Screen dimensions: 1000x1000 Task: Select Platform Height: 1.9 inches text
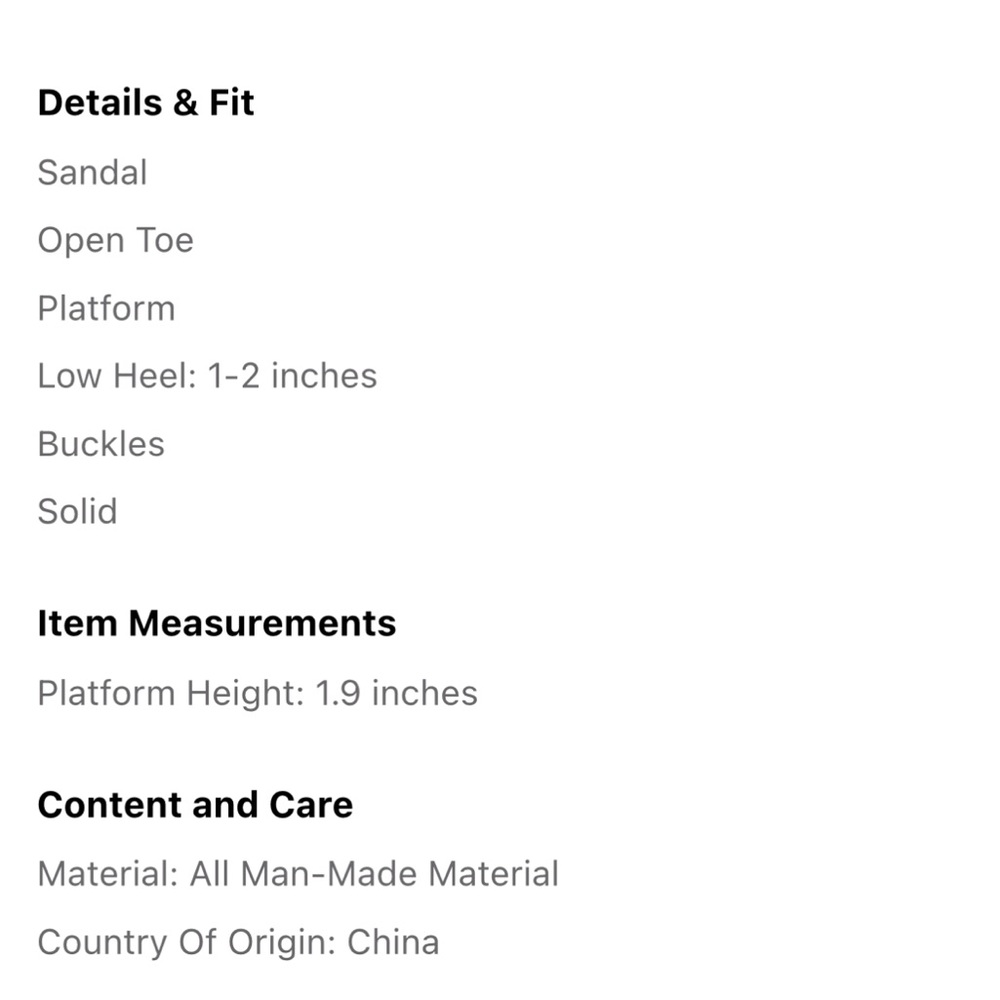(x=258, y=693)
